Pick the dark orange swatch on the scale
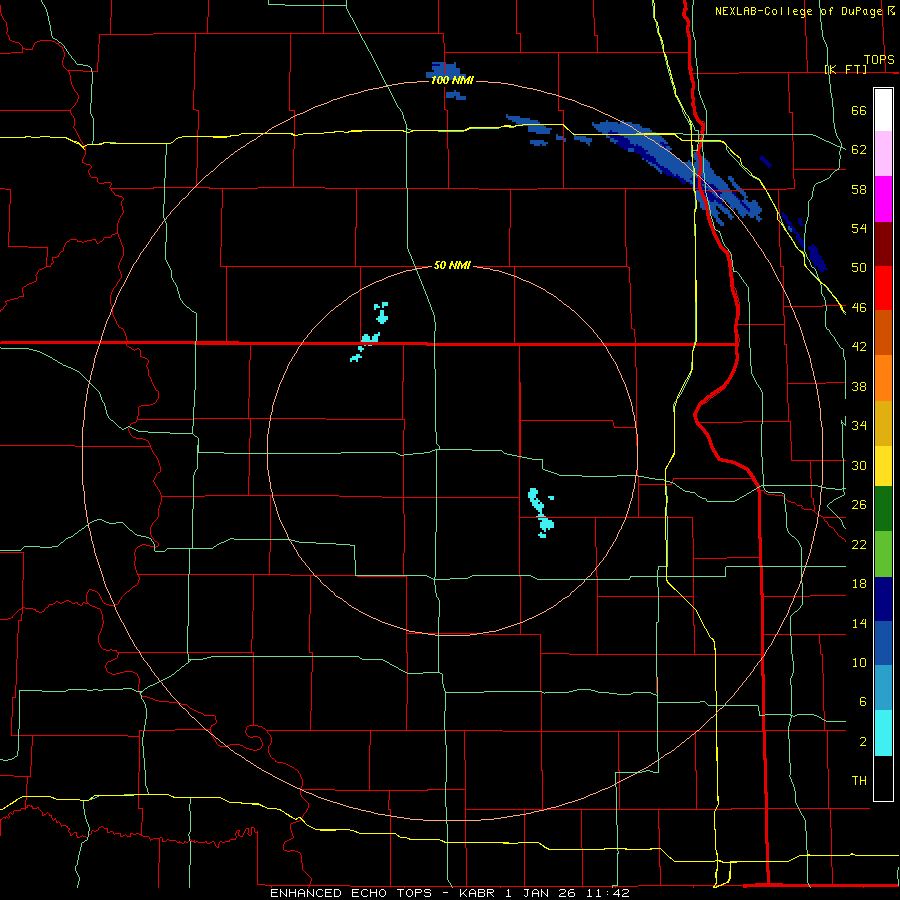This screenshot has height=900, width=900. pyautogui.click(x=883, y=332)
